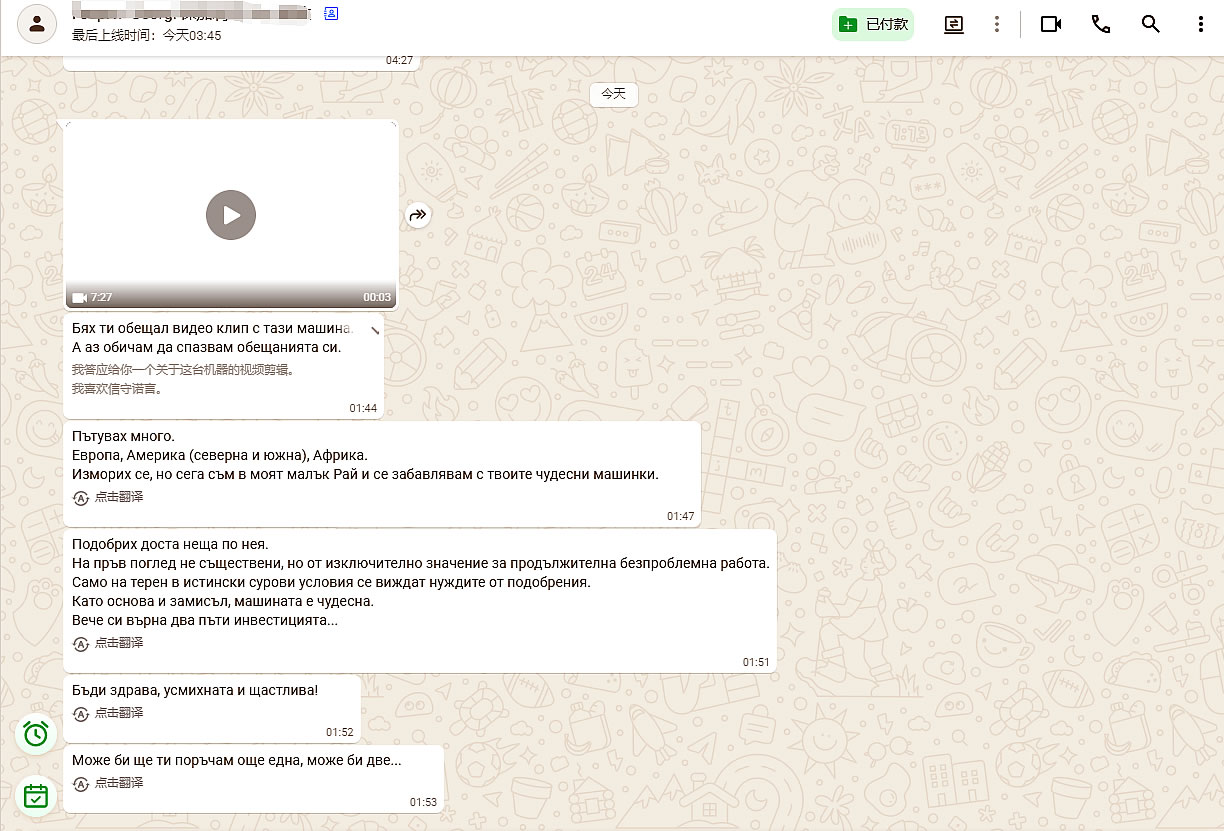Open the green alarm clock reminder button
This screenshot has height=831, width=1224.
click(x=36, y=734)
